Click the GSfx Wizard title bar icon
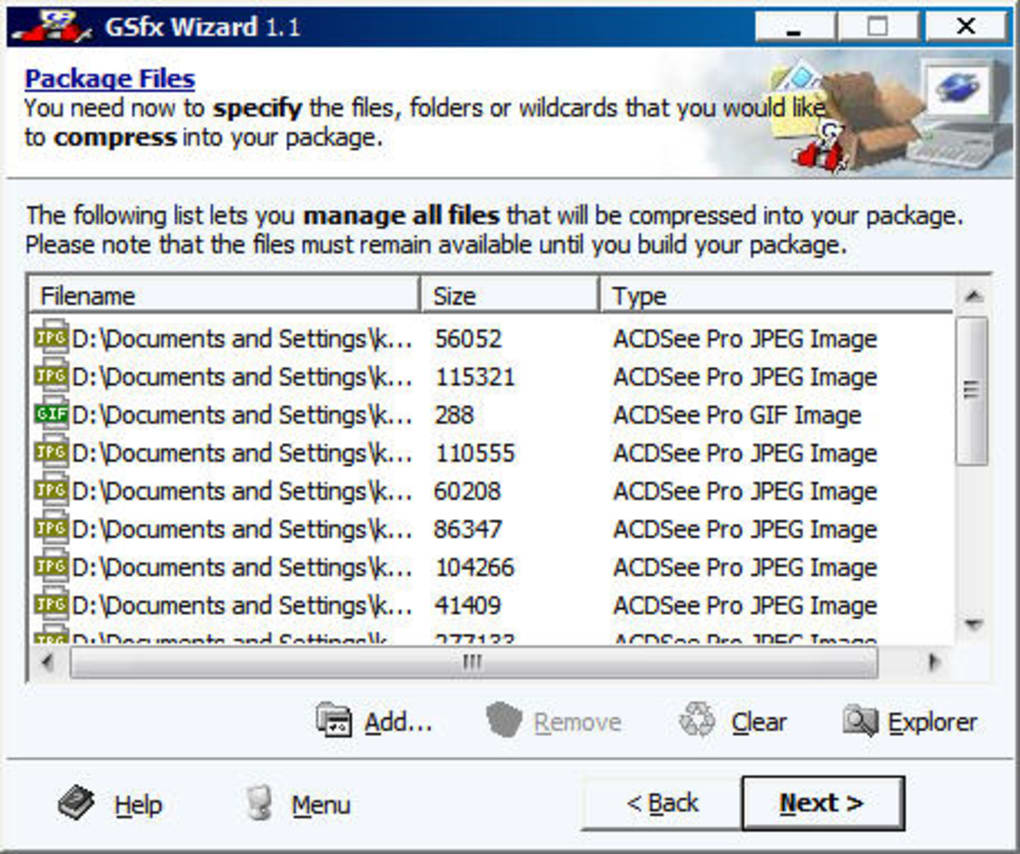 53,25
